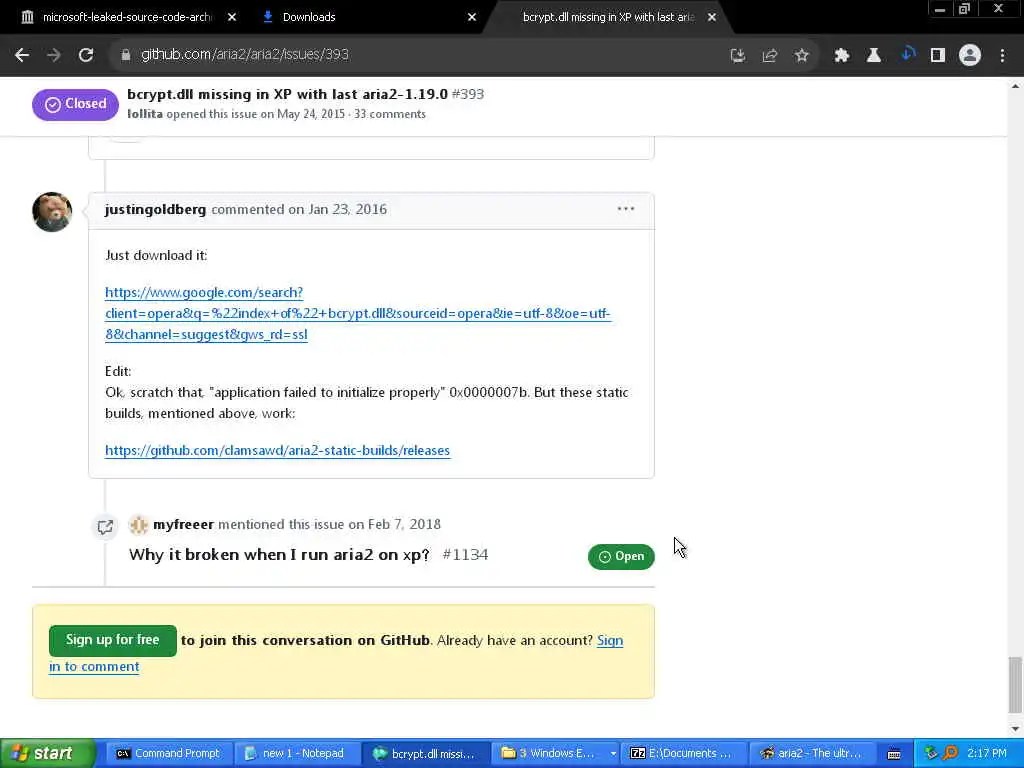The image size is (1024, 768).
Task: Click myfreeer's small avatar
Action: [138, 525]
